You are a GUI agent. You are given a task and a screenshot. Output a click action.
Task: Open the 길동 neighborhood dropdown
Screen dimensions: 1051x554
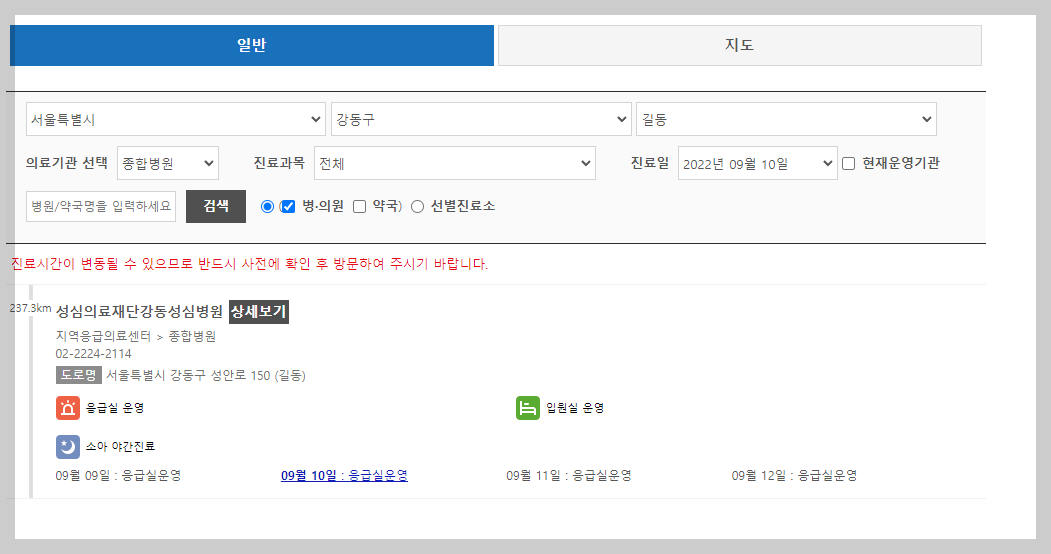(786, 119)
